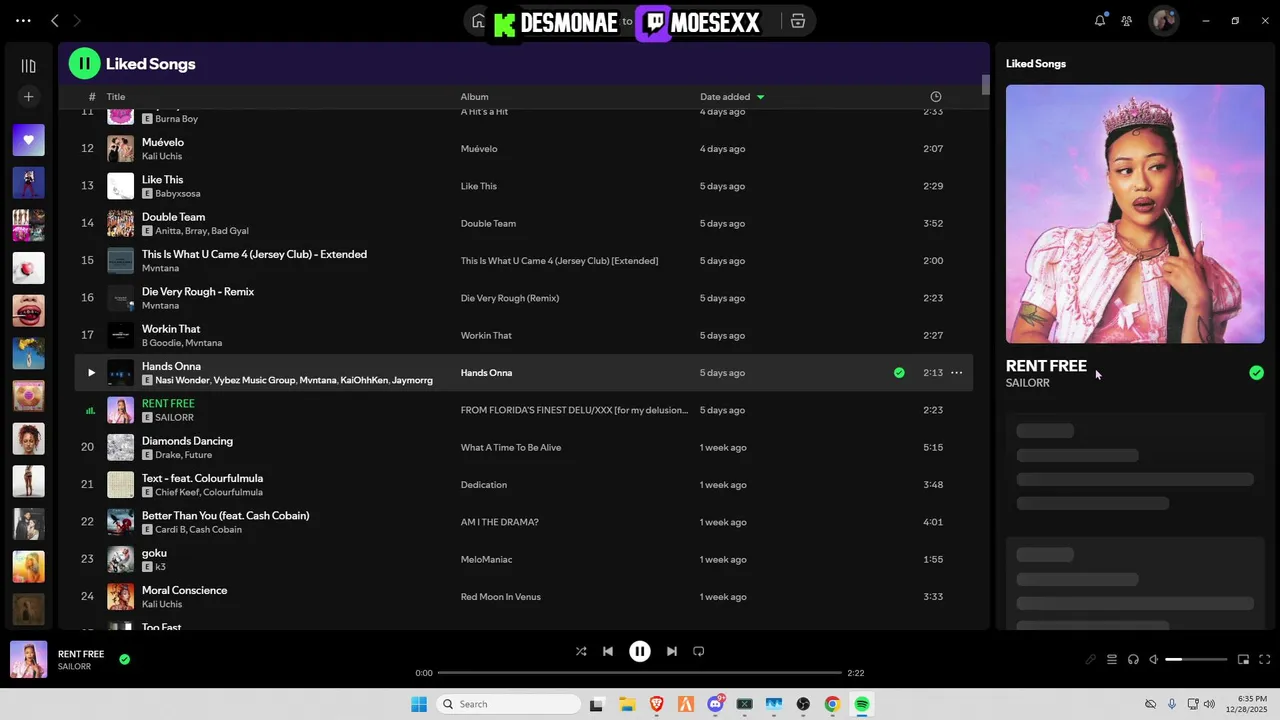Sort by the Album column header

[474, 97]
